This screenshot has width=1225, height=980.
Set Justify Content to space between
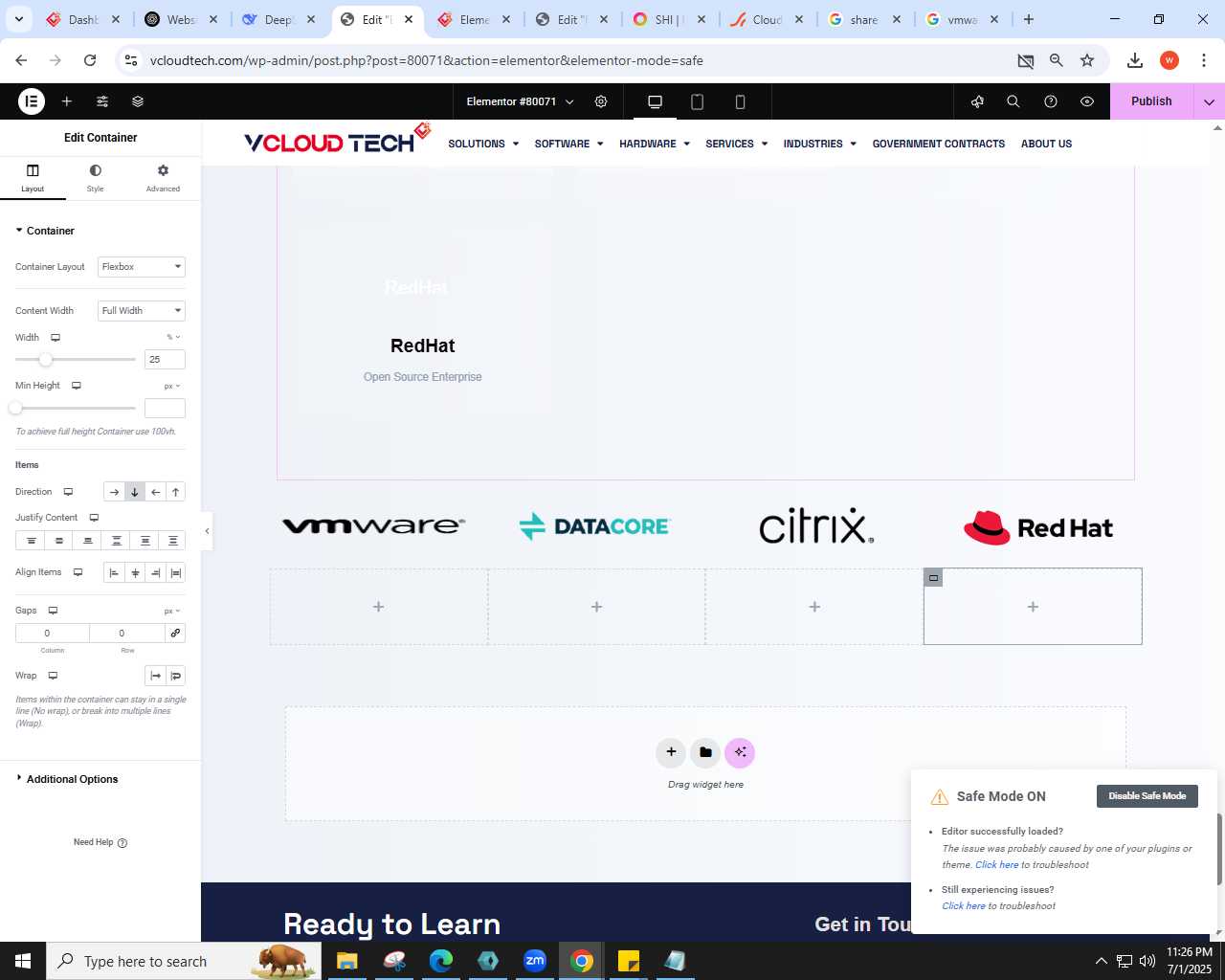pyautogui.click(x=116, y=541)
